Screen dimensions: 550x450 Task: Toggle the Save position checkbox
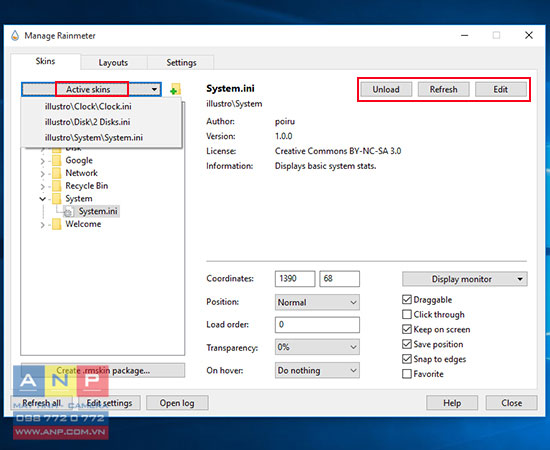tap(407, 344)
